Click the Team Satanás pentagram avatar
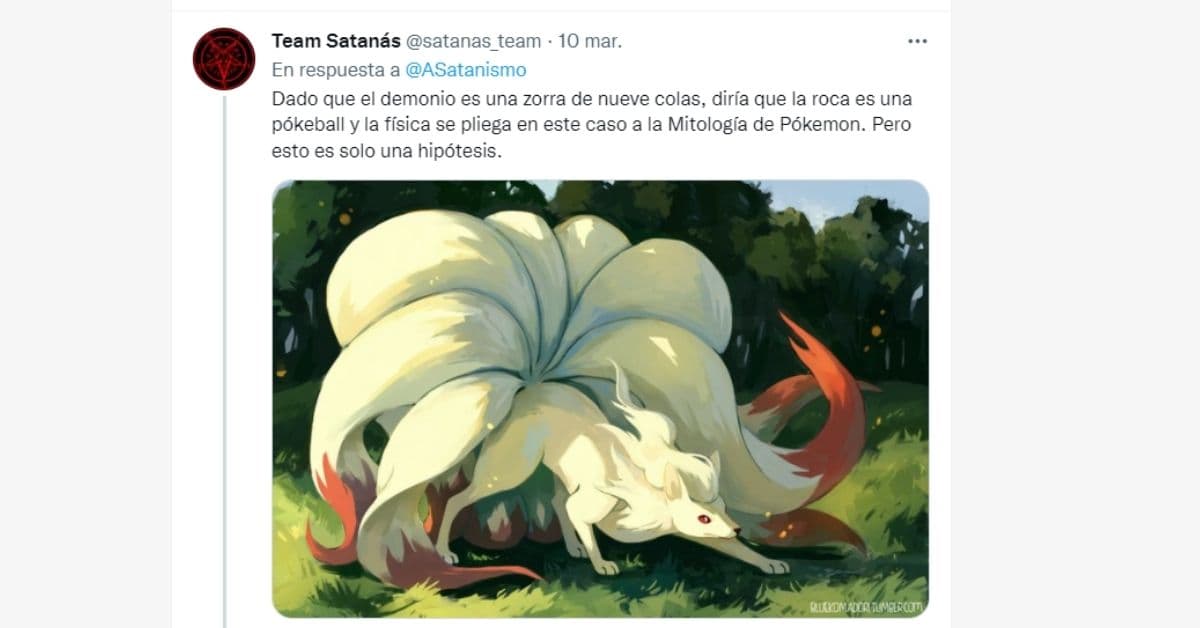This screenshot has height=628, width=1200. click(x=224, y=59)
